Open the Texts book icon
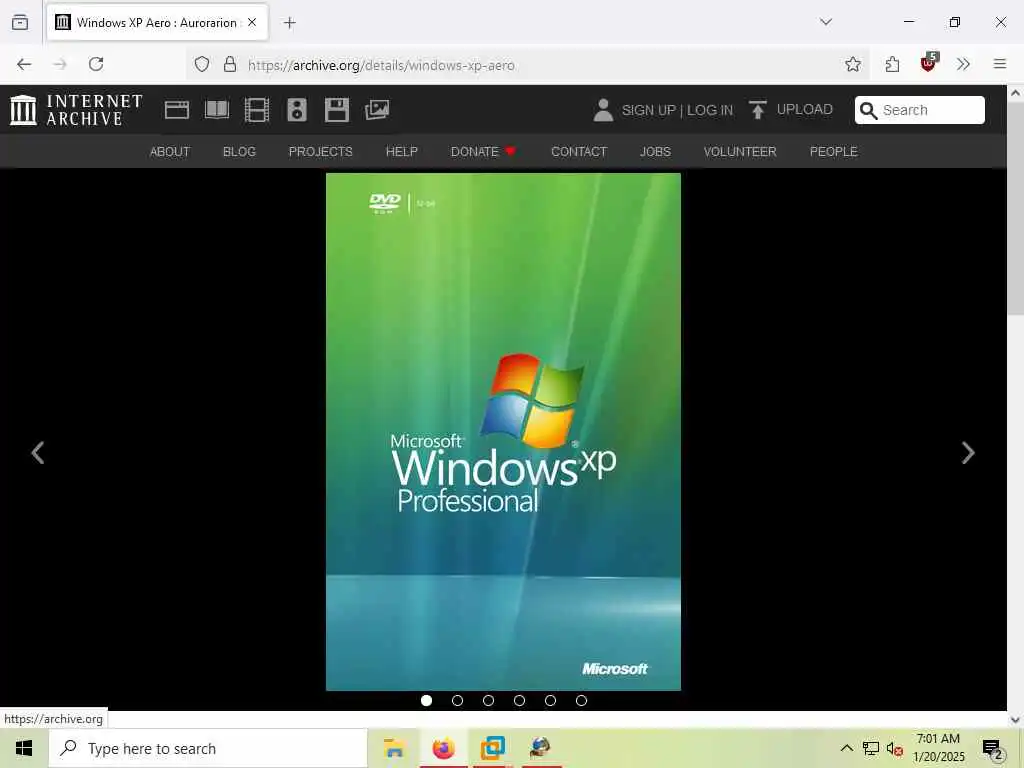The width and height of the screenshot is (1024, 768). (x=216, y=110)
